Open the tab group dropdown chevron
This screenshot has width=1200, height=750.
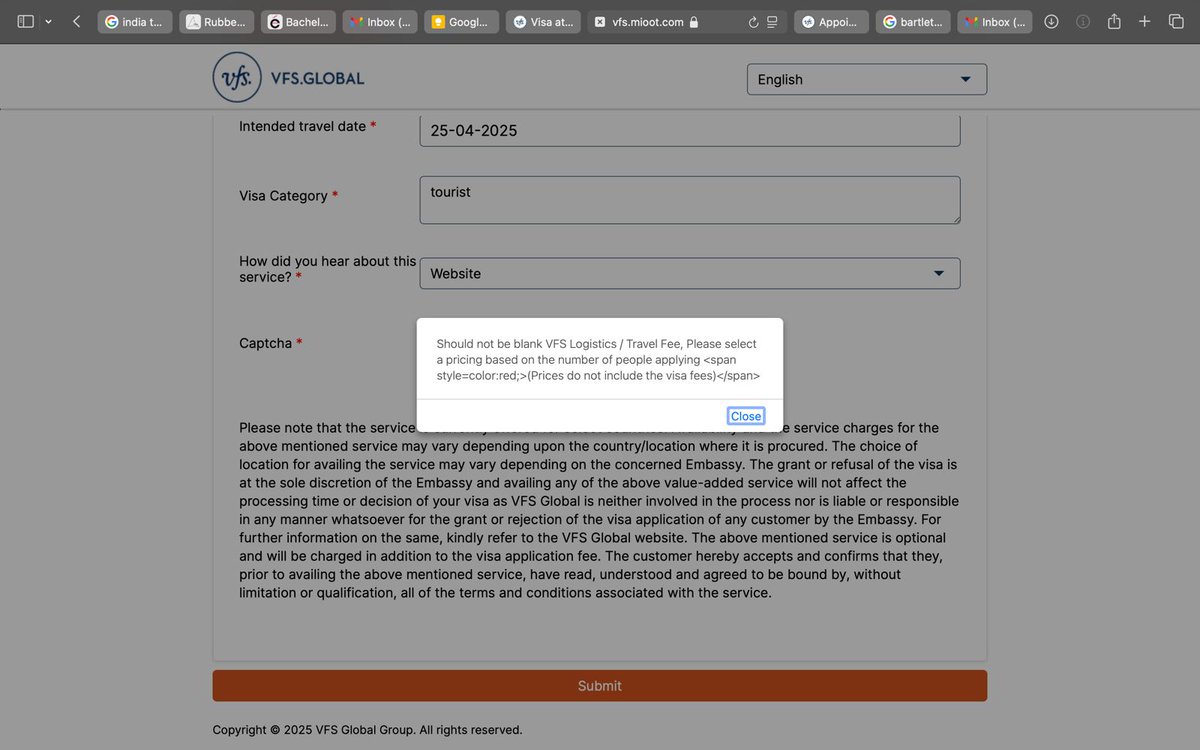[x=48, y=21]
